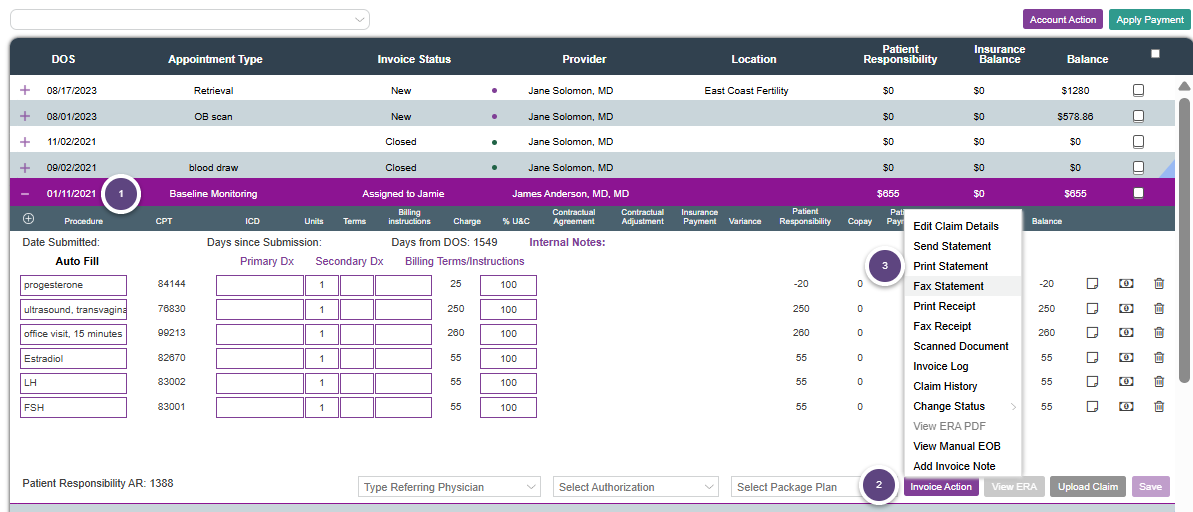Open the note icon on the progesterone row
The image size is (1193, 512).
click(1093, 284)
